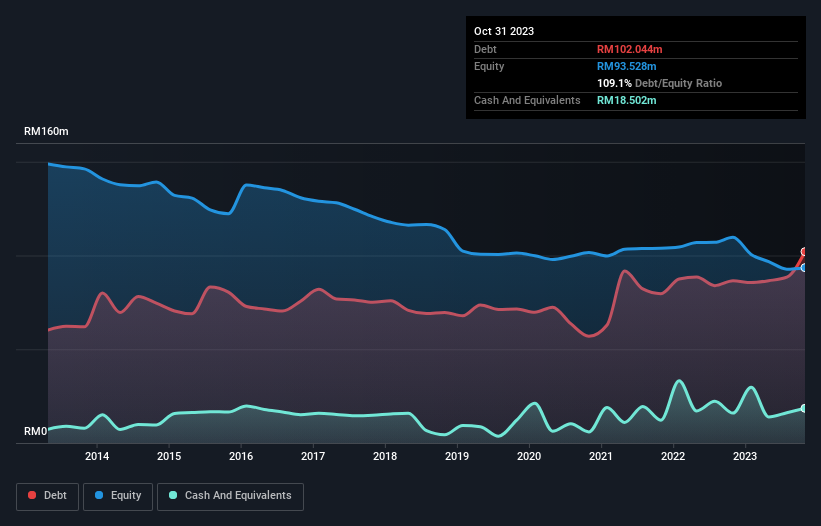Viewport: 821px width, 526px height.
Task: Click the blue Equity end-point marker
Action: [804, 267]
